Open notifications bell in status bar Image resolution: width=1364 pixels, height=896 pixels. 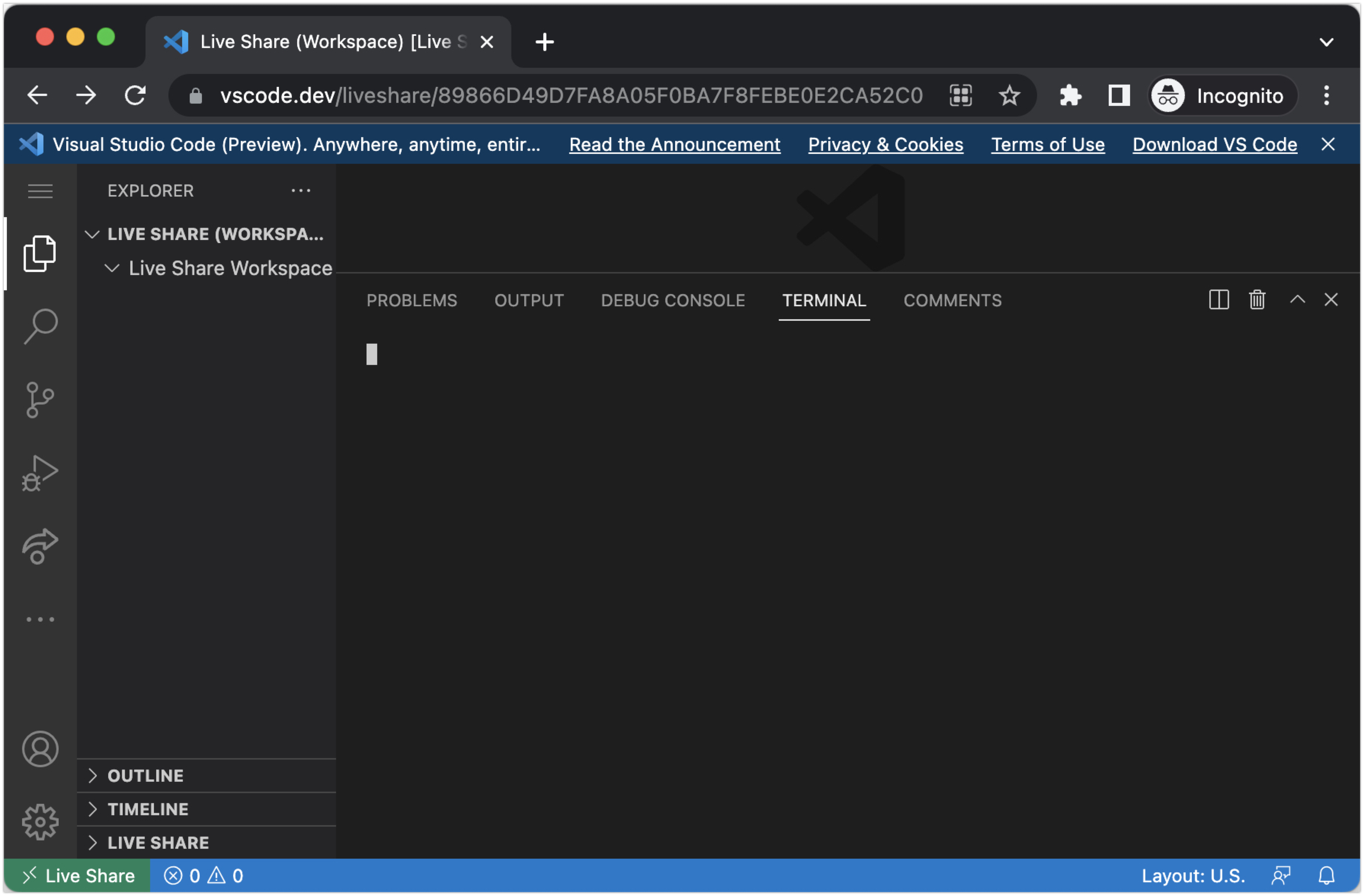(x=1327, y=876)
